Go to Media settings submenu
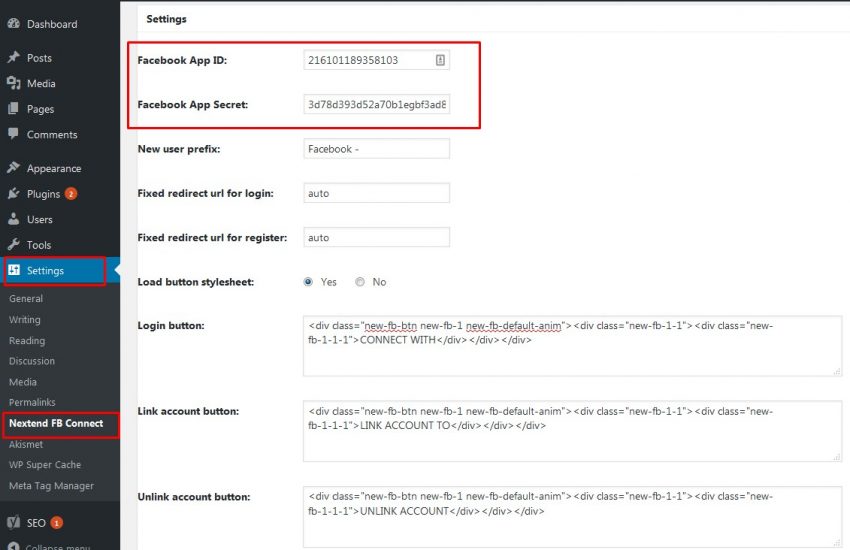This screenshot has height=550, width=850. 23,381
